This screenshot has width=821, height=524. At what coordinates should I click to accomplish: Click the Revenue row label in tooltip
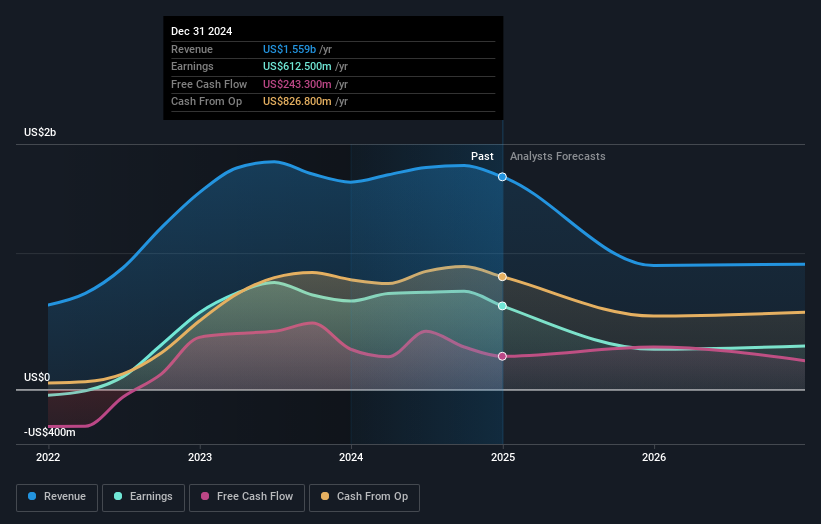point(192,49)
